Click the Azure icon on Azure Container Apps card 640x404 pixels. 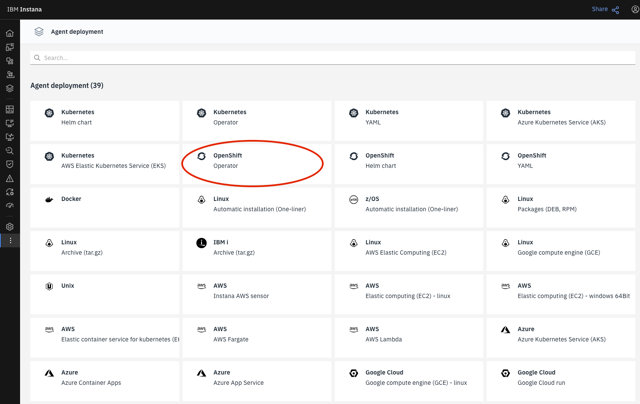49,373
